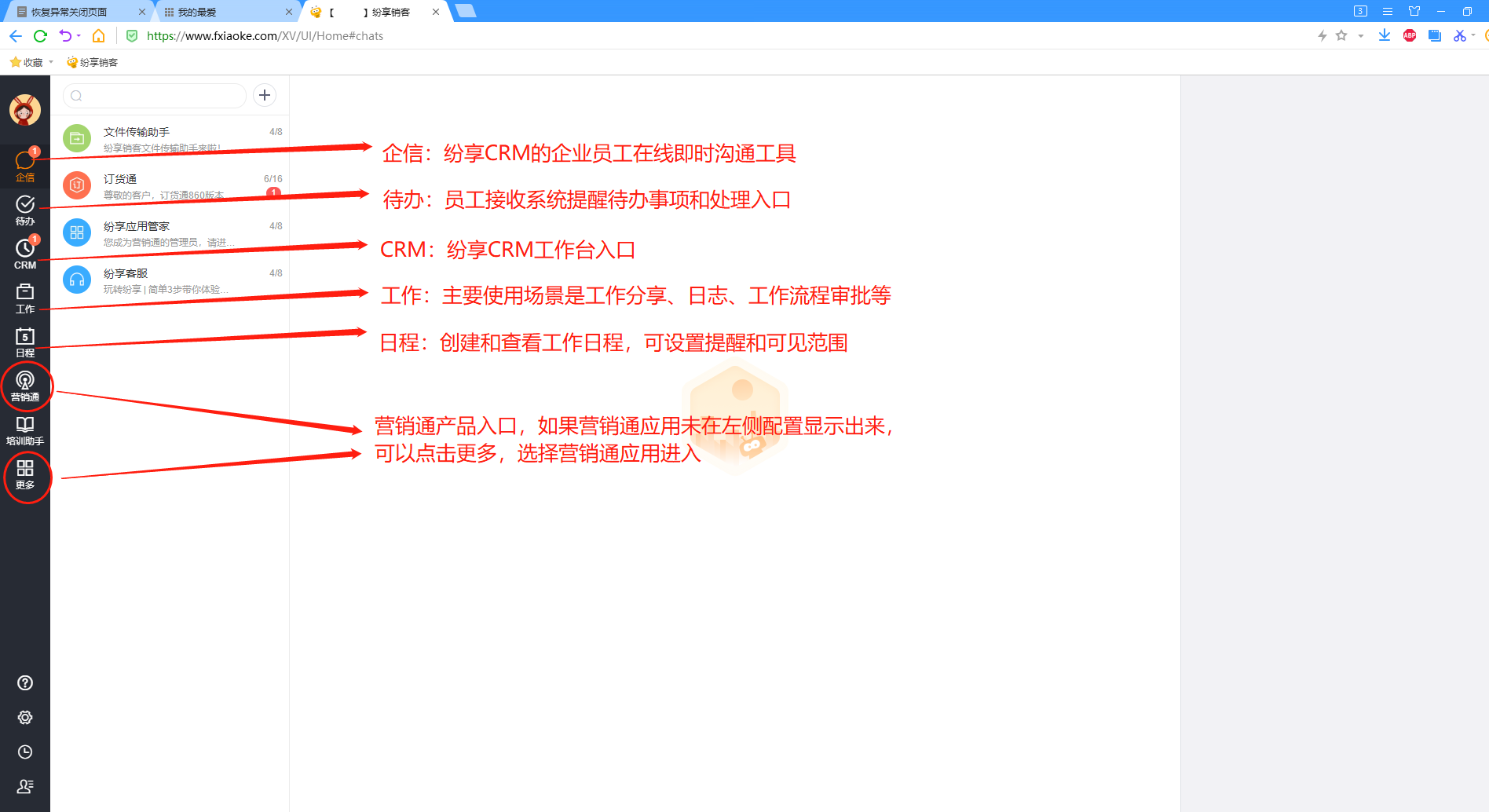Click the lightning speed-mode icon
The image size is (1489, 812).
1323,35
